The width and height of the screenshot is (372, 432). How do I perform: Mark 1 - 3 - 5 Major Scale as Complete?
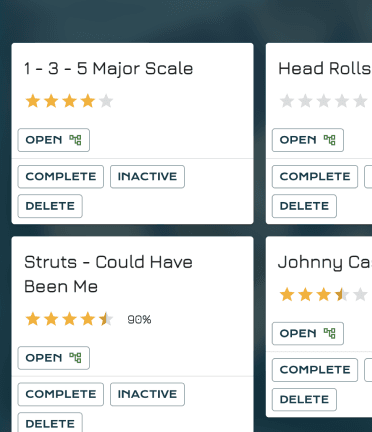(61, 177)
